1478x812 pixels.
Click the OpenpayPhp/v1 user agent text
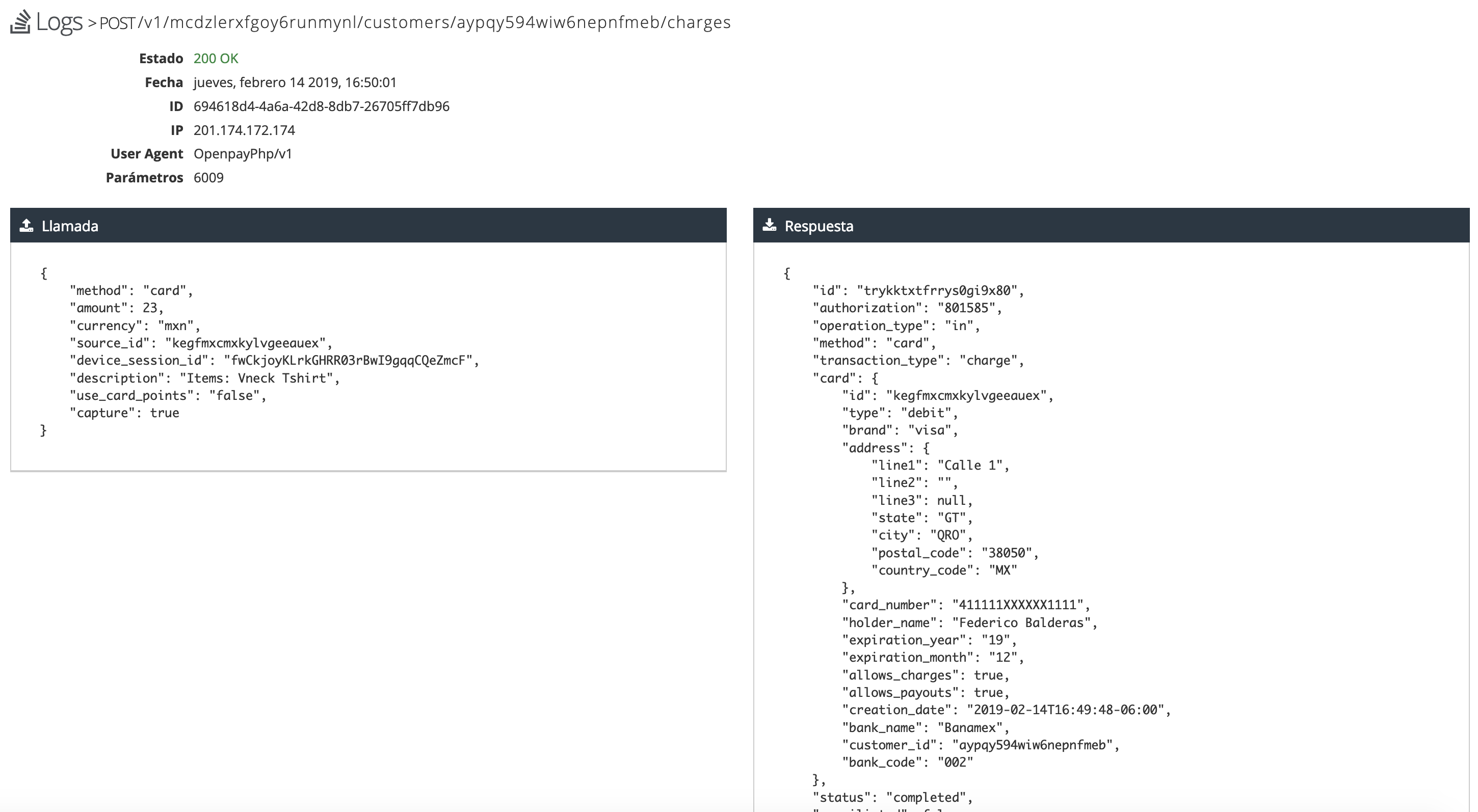click(x=243, y=153)
